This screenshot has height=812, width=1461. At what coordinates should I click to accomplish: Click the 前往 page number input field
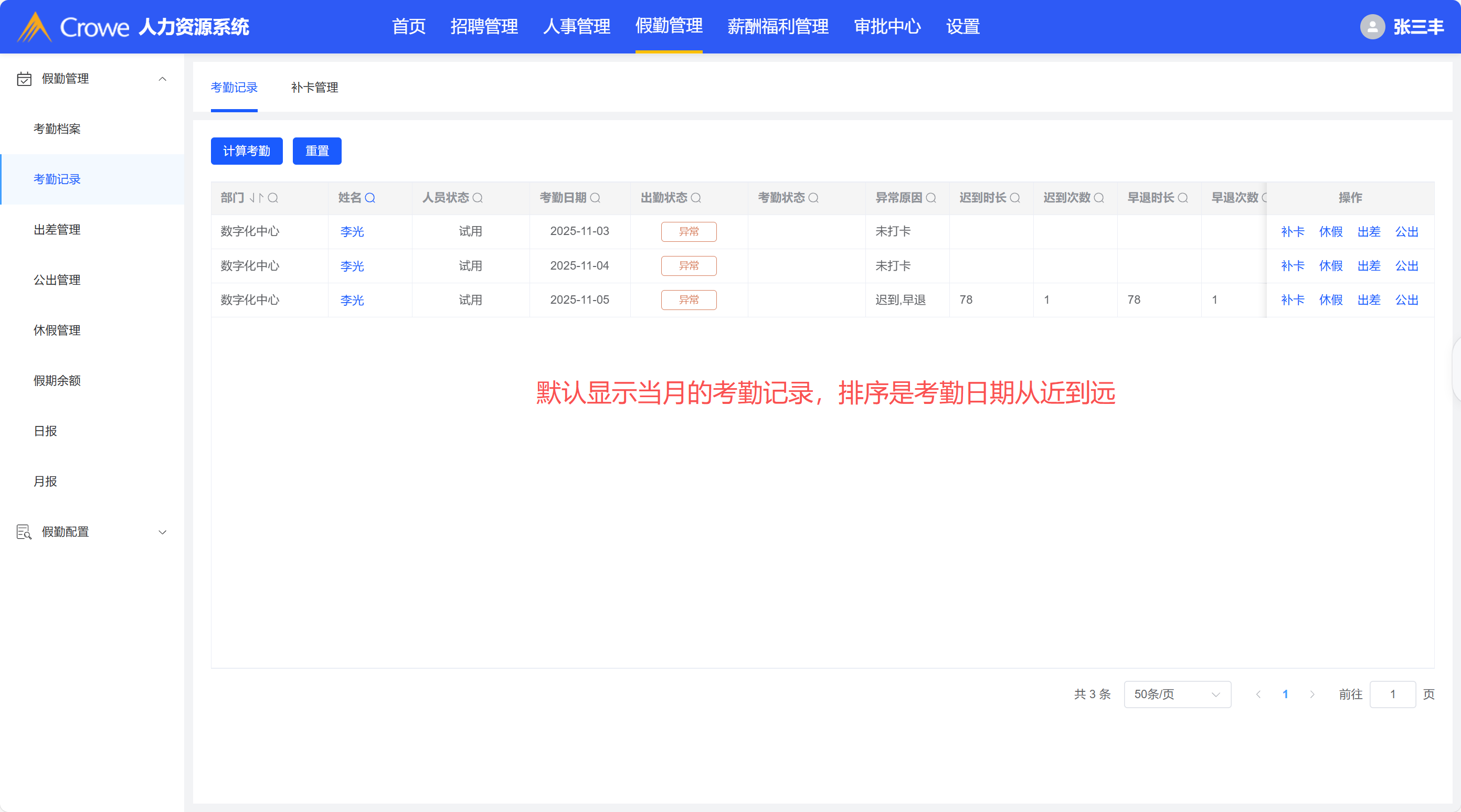click(1392, 694)
